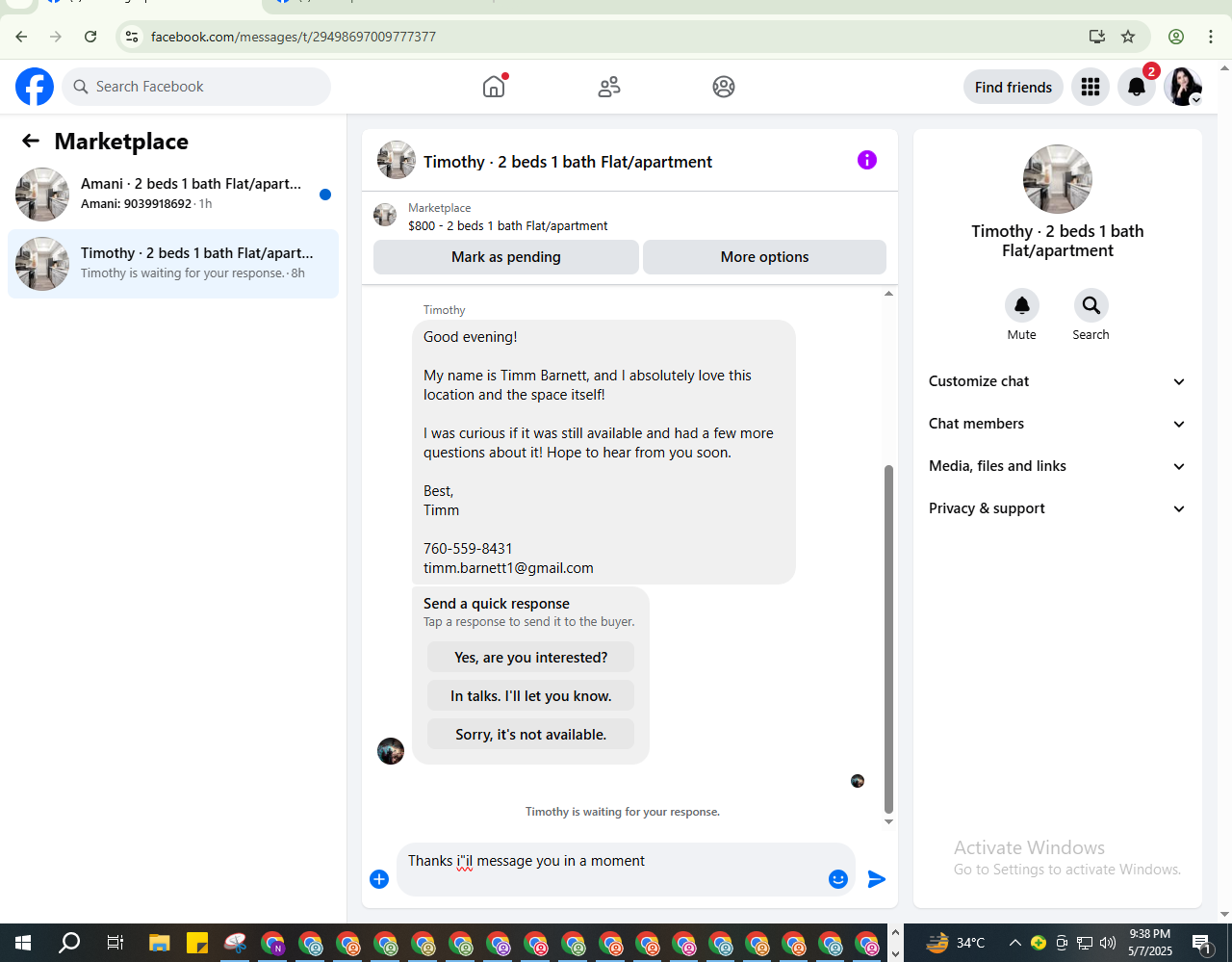Open Task View on taskbar

(115, 943)
